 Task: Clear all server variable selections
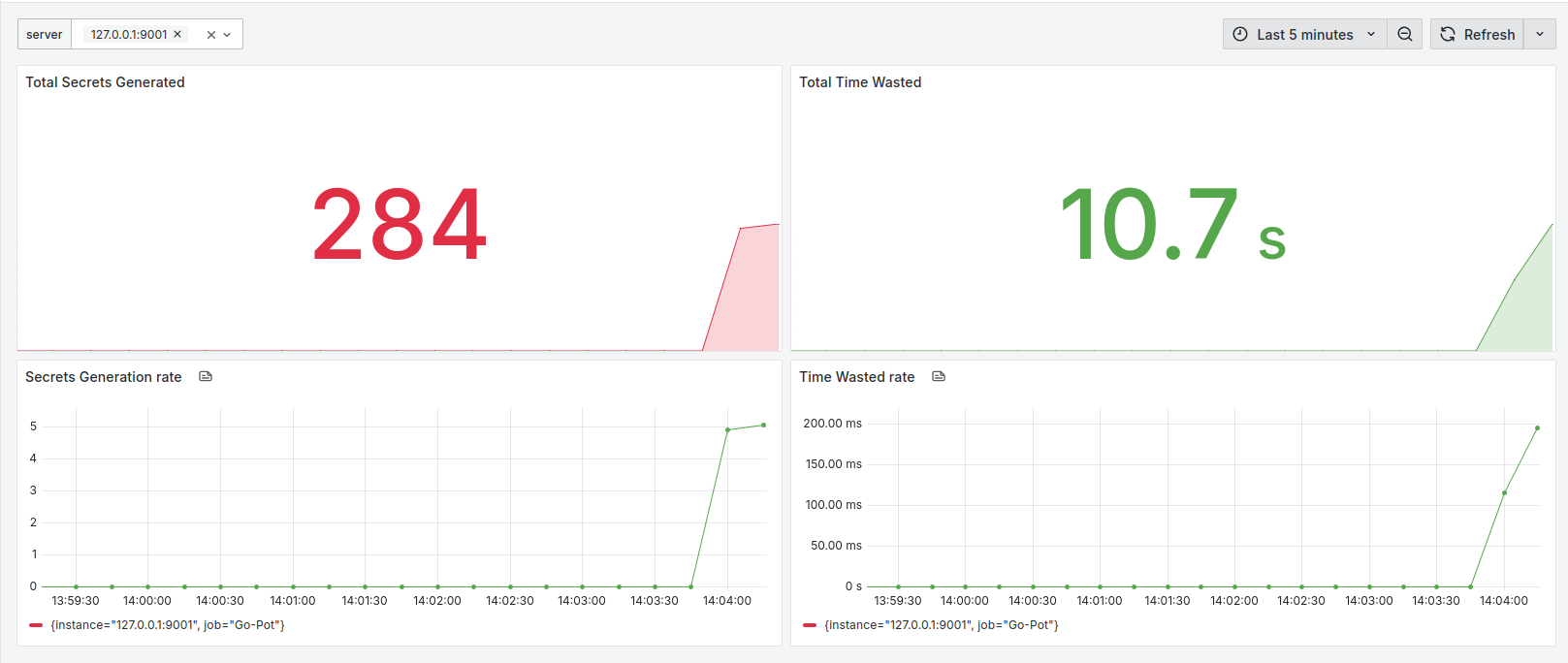pos(210,34)
